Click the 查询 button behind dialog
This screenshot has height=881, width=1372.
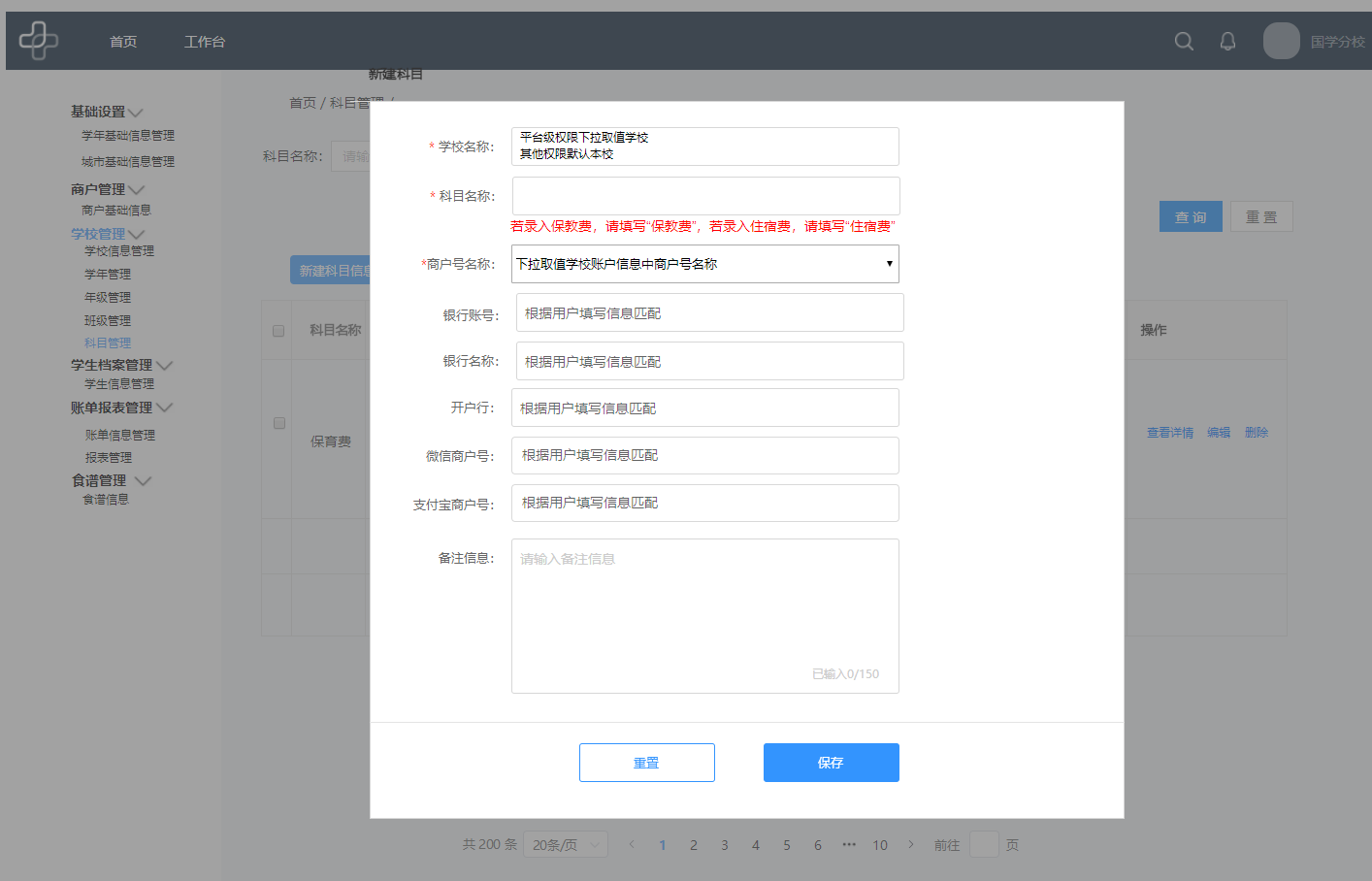click(1191, 216)
